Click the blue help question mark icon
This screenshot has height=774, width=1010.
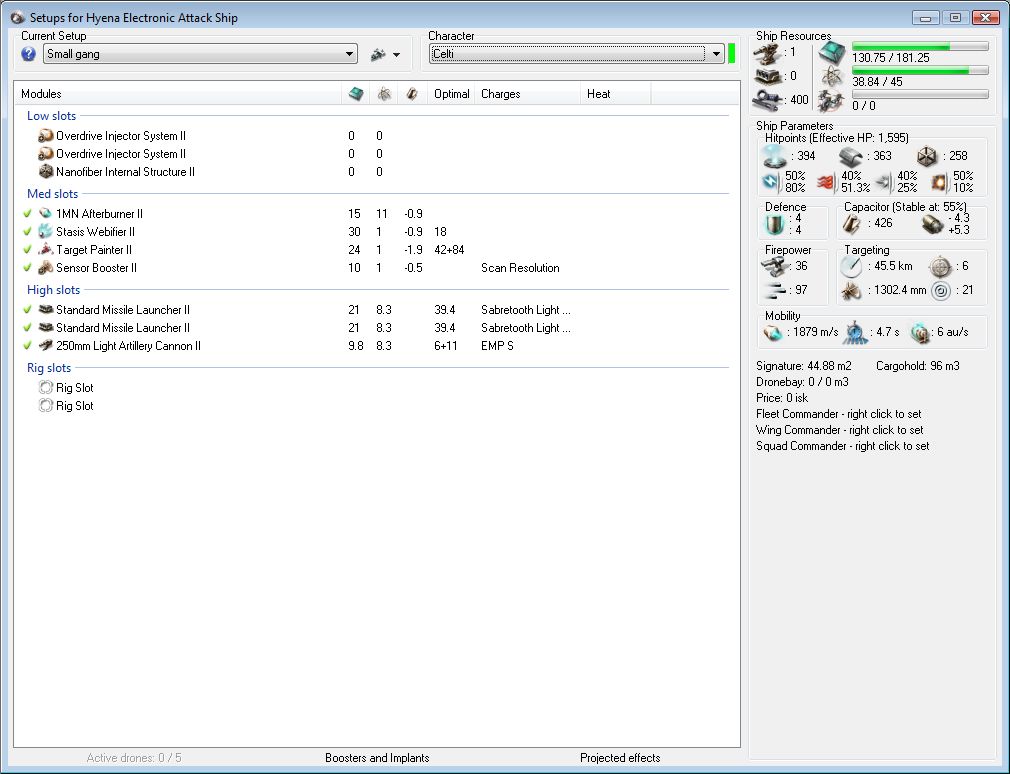click(28, 54)
